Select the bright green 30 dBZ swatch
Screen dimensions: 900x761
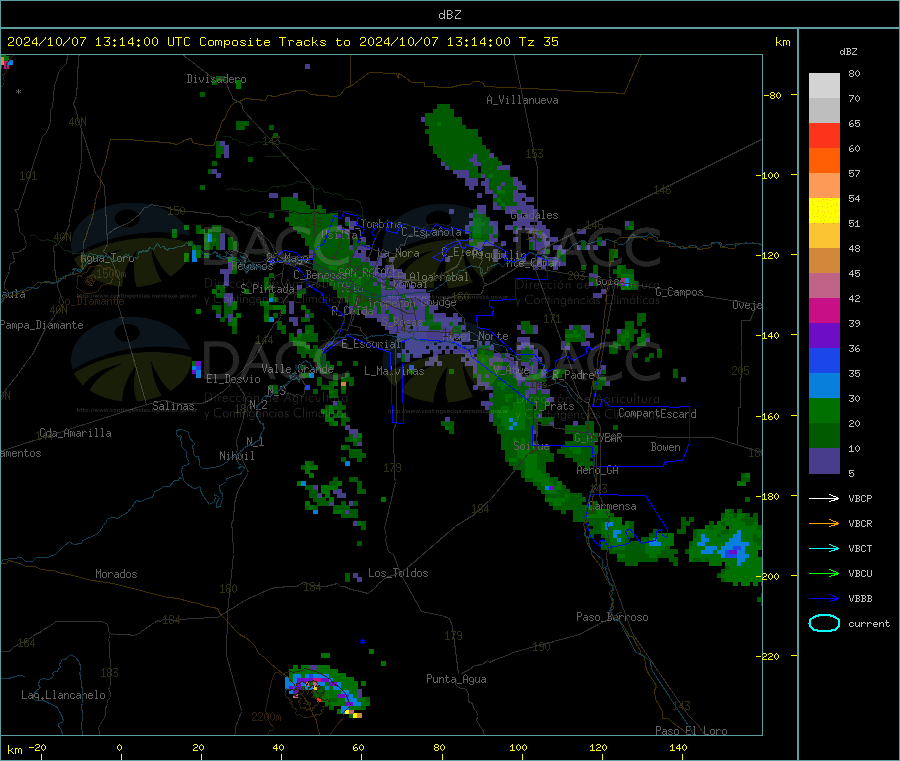[x=824, y=410]
